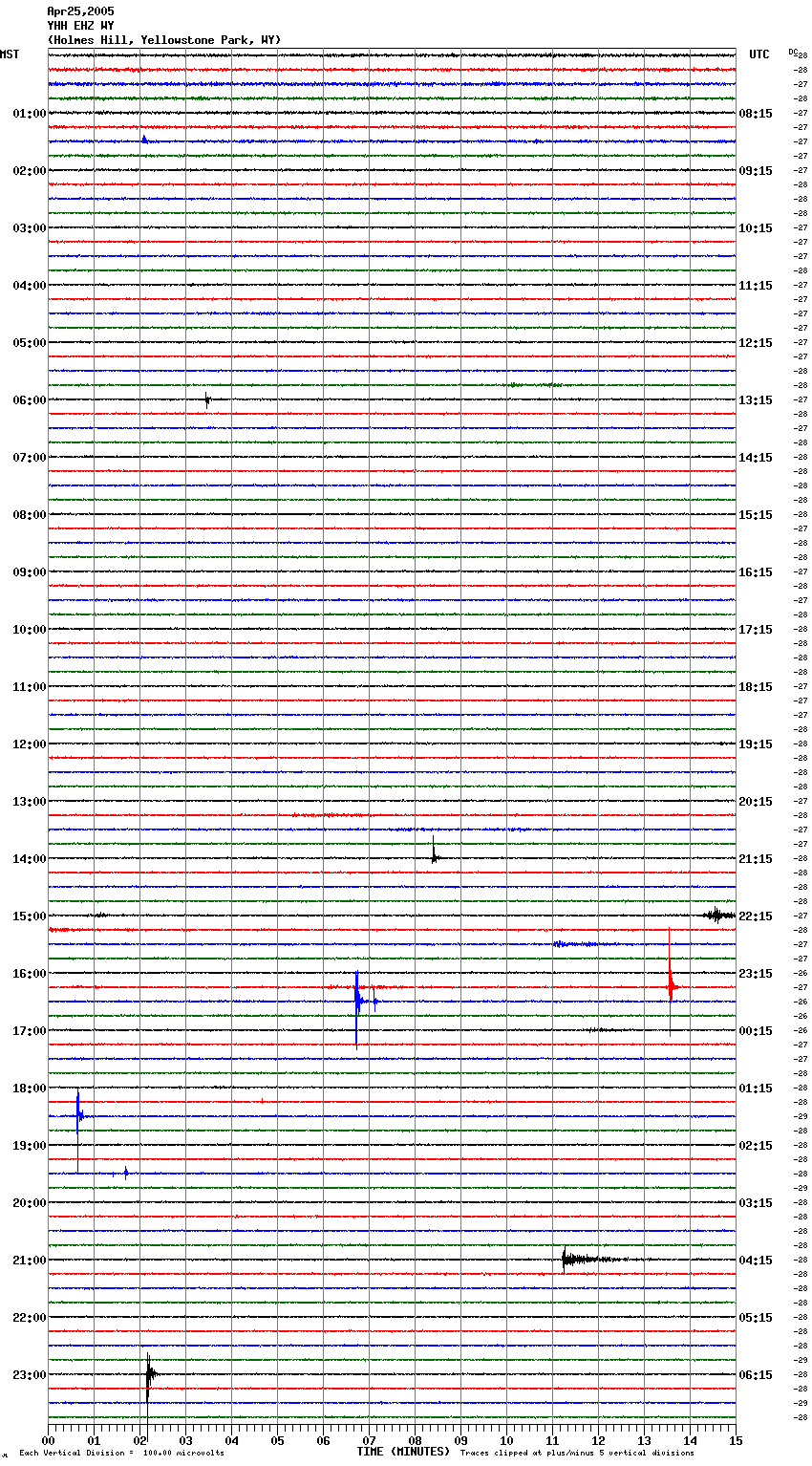Select the 23:00 MST hour label
812x1466 pixels.
(x=29, y=1375)
